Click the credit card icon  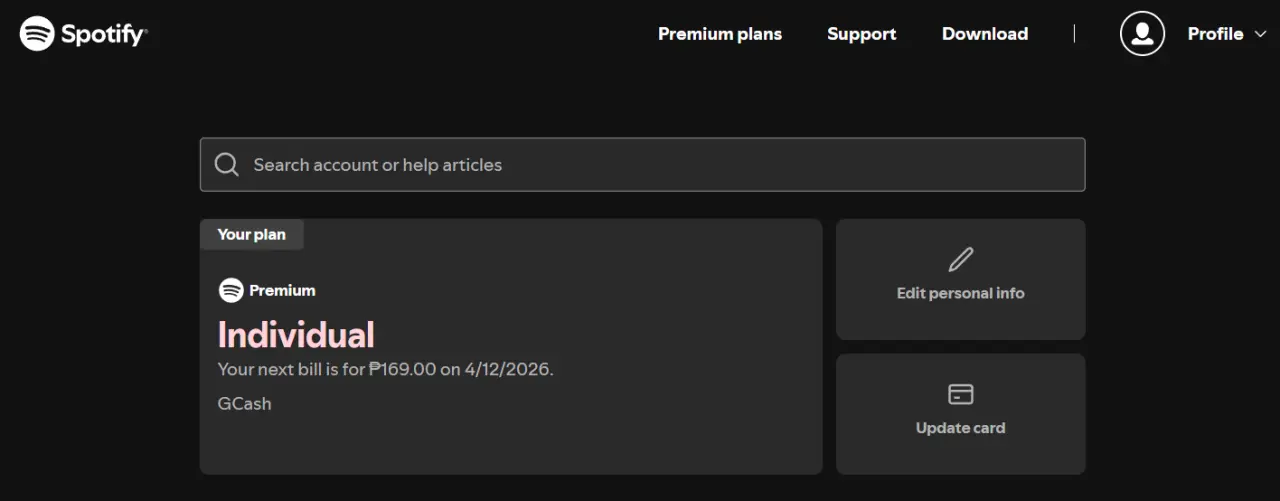[960, 394]
